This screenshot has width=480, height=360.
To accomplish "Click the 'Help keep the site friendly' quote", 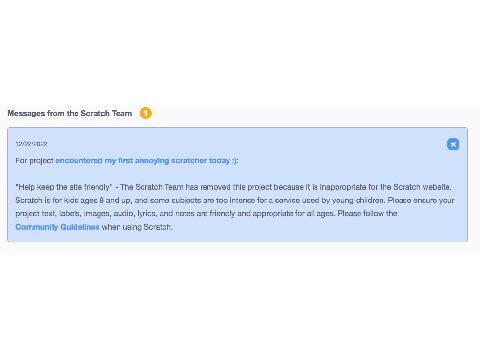I will pyautogui.click(x=64, y=187).
